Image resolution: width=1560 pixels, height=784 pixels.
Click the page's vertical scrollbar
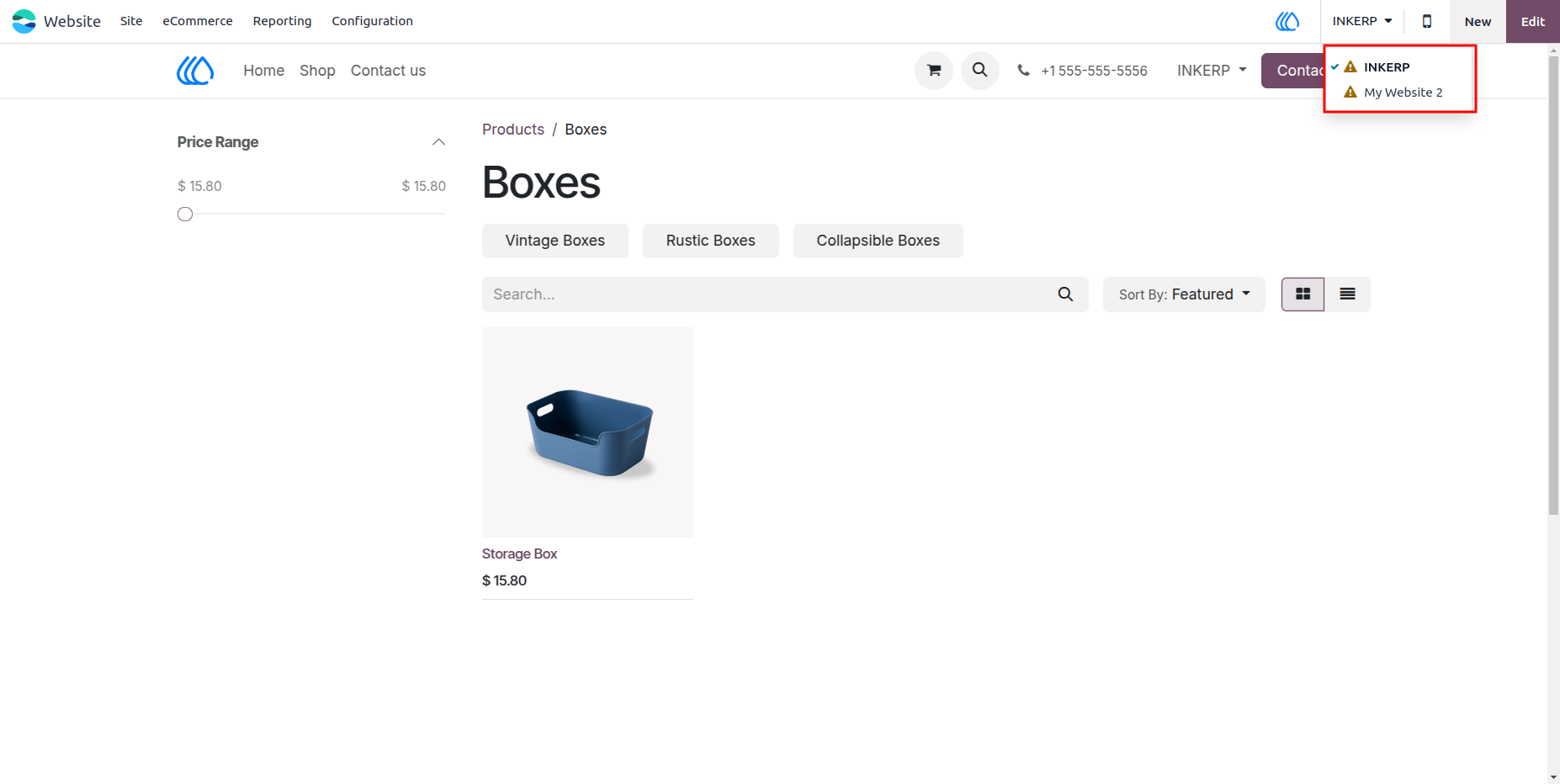[1553, 286]
